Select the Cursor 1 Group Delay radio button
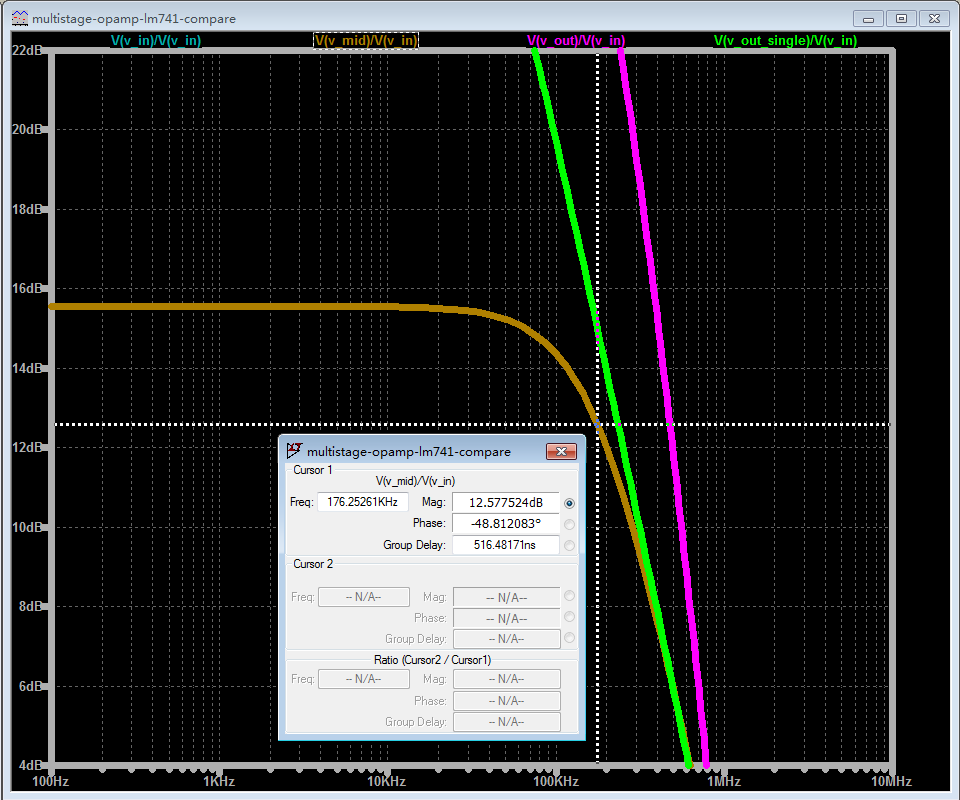 click(x=570, y=546)
